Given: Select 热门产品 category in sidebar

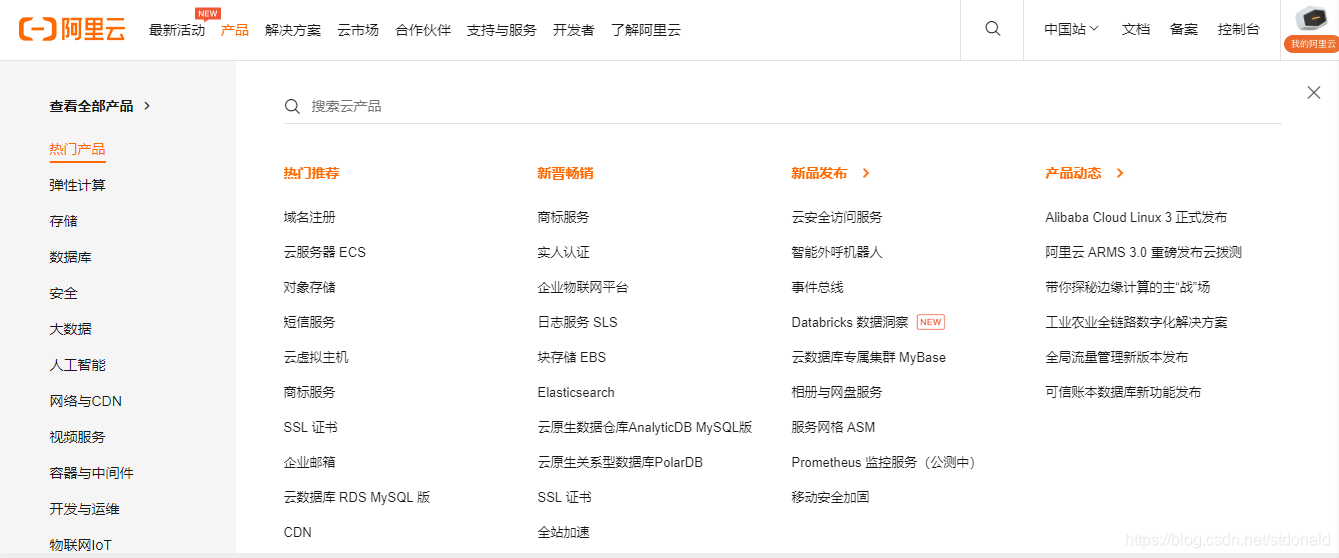Looking at the screenshot, I should (78, 149).
